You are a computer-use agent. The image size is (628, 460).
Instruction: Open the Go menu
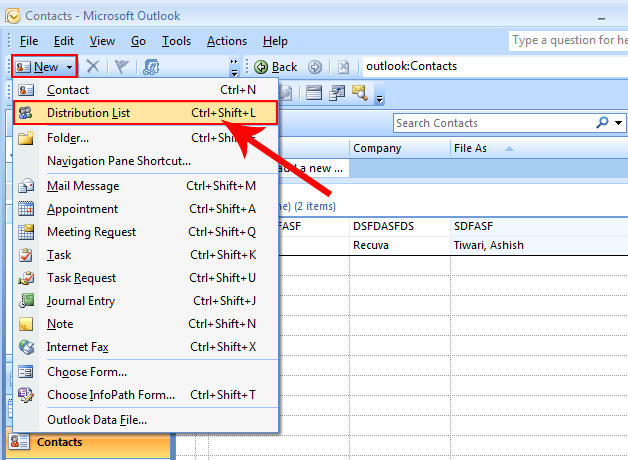click(x=138, y=41)
